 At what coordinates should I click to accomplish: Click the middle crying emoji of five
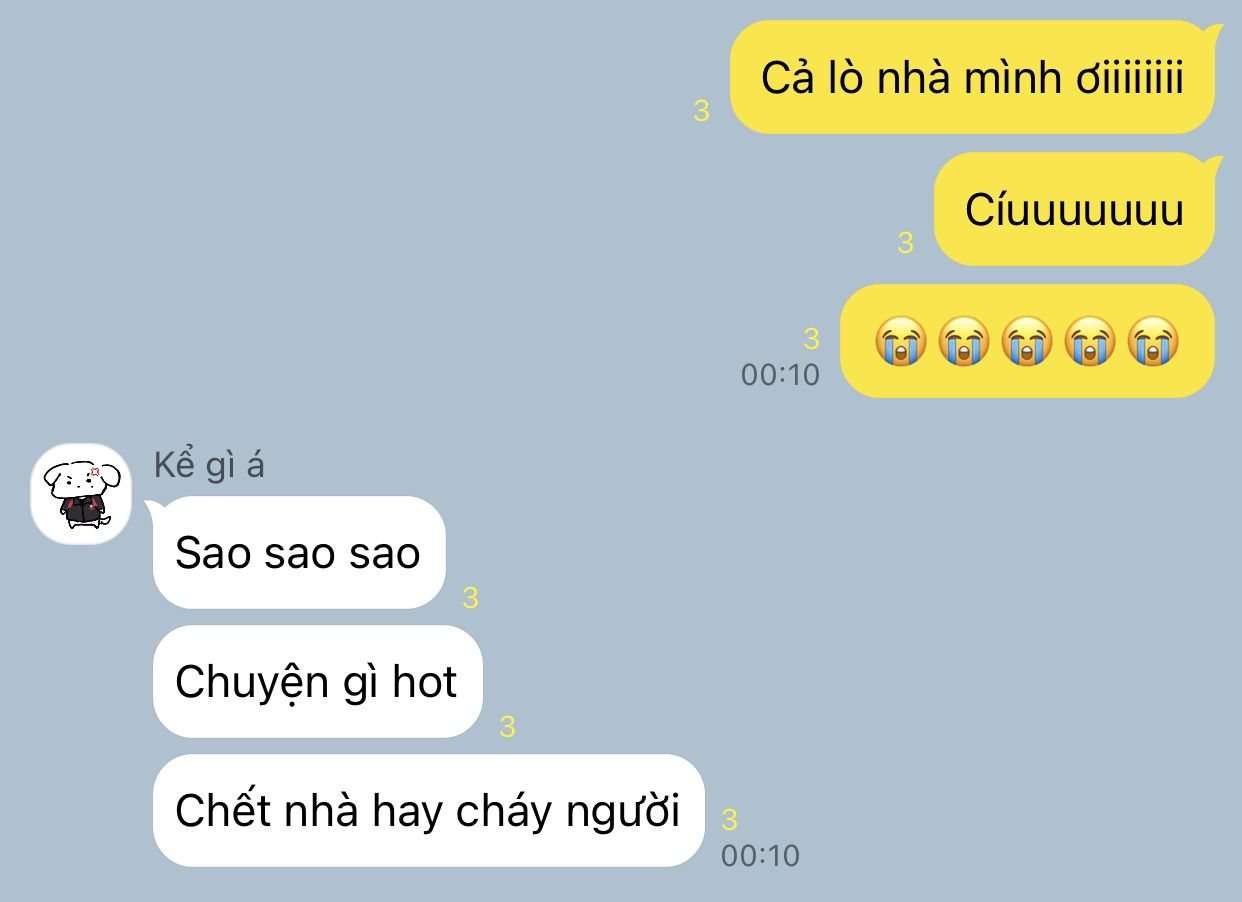coord(1027,341)
